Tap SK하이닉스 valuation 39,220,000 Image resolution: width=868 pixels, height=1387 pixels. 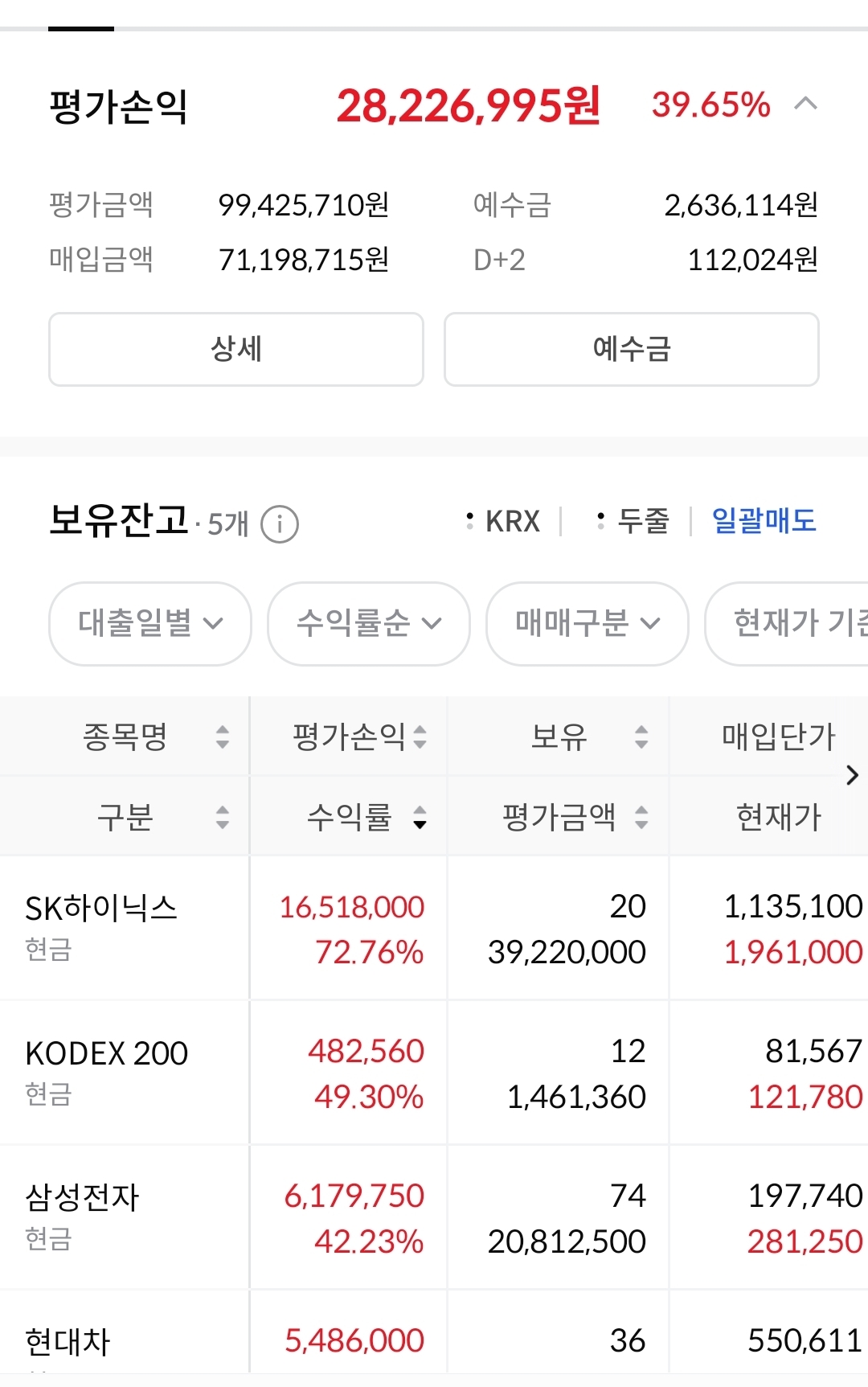point(567,952)
